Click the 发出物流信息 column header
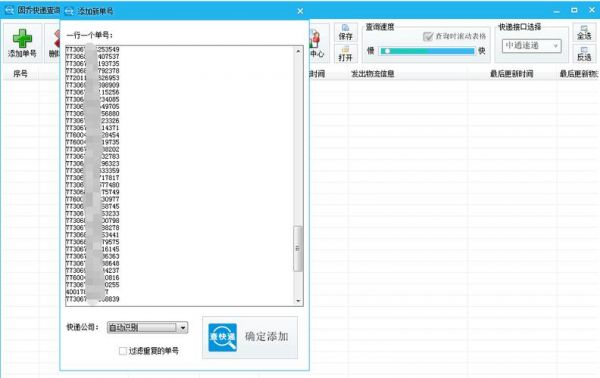The height and width of the screenshot is (378, 600). point(373,74)
